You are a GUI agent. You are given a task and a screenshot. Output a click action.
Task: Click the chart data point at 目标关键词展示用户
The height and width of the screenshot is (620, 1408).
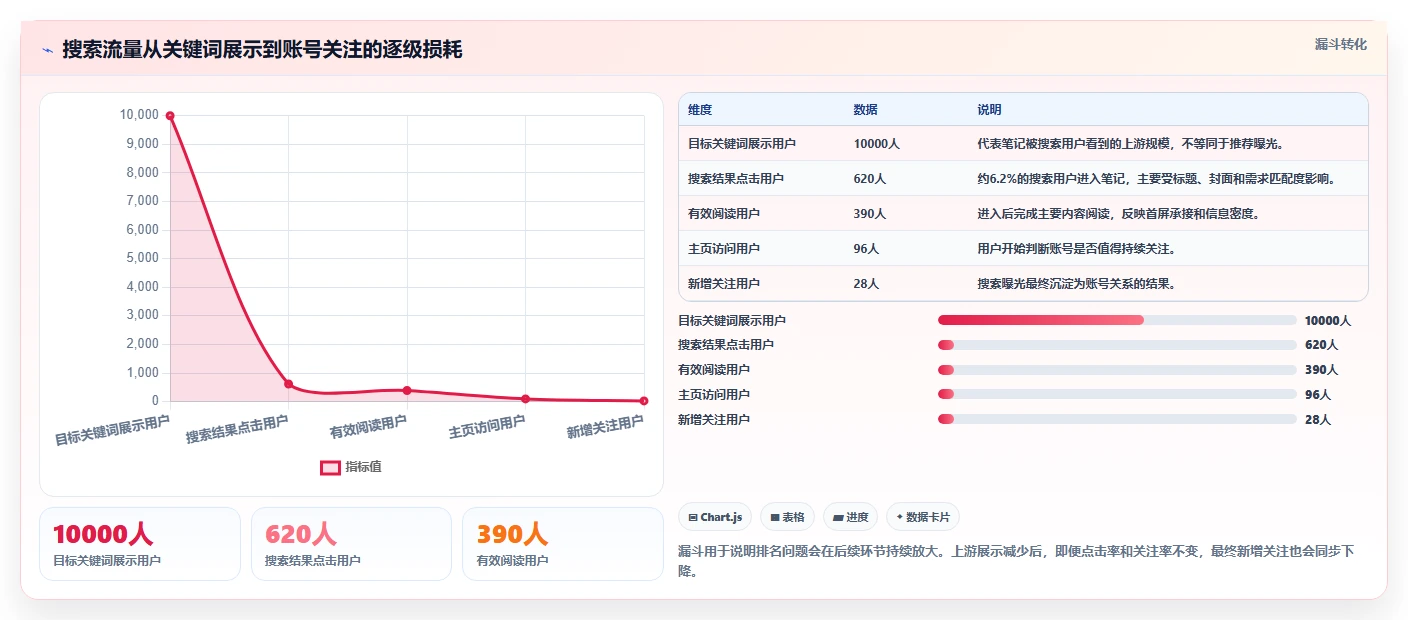170,116
